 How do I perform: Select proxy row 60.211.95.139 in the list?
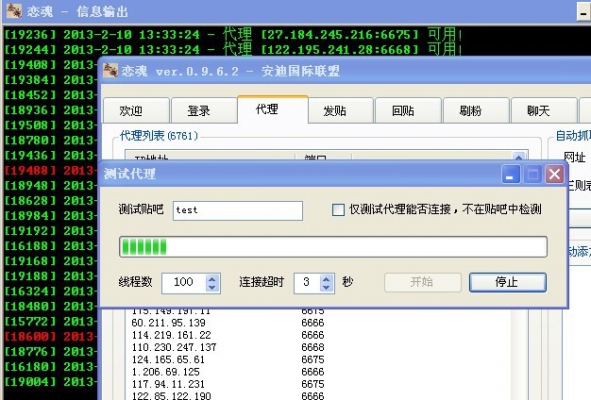228,323
